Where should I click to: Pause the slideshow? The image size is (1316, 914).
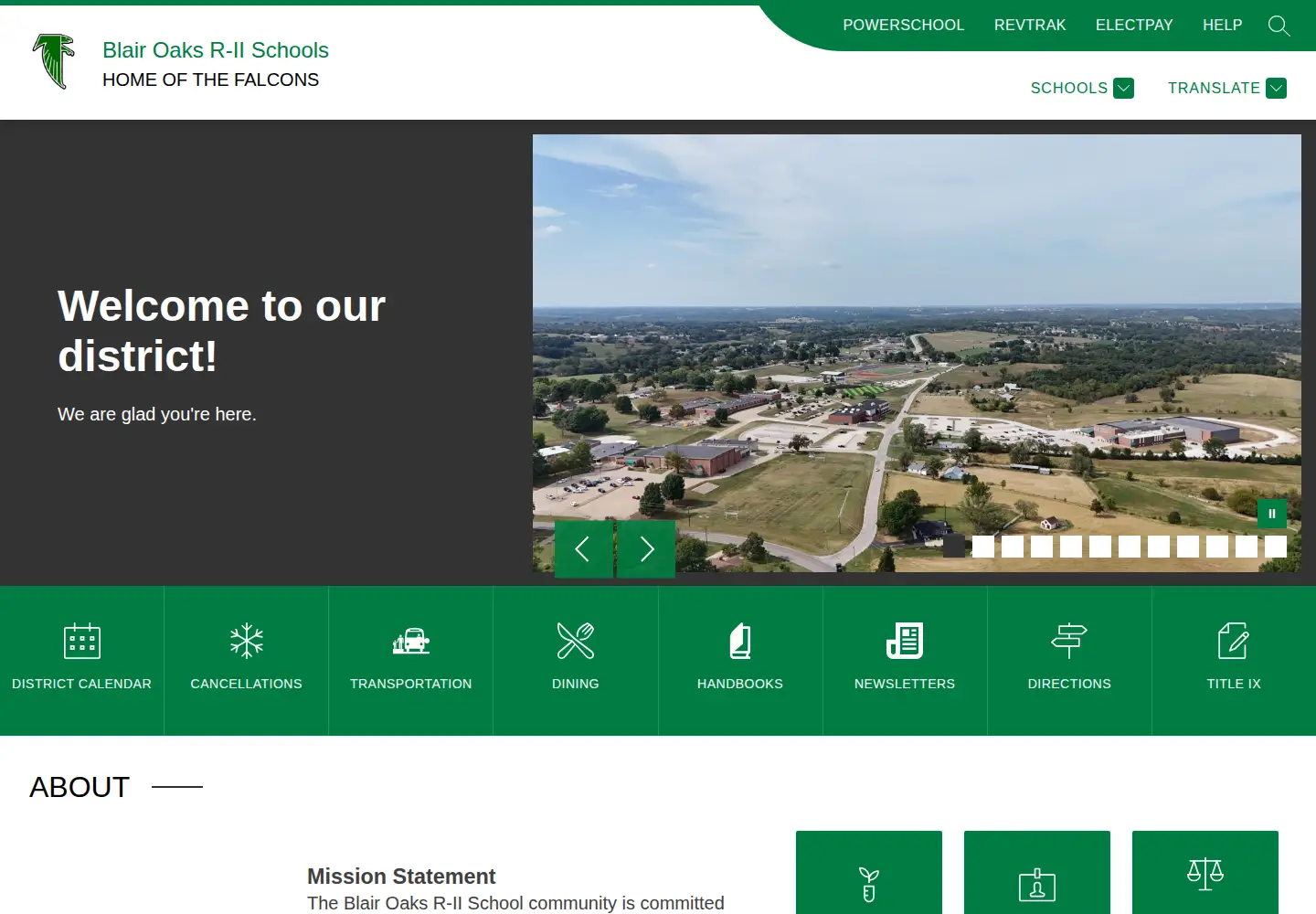coord(1272,514)
